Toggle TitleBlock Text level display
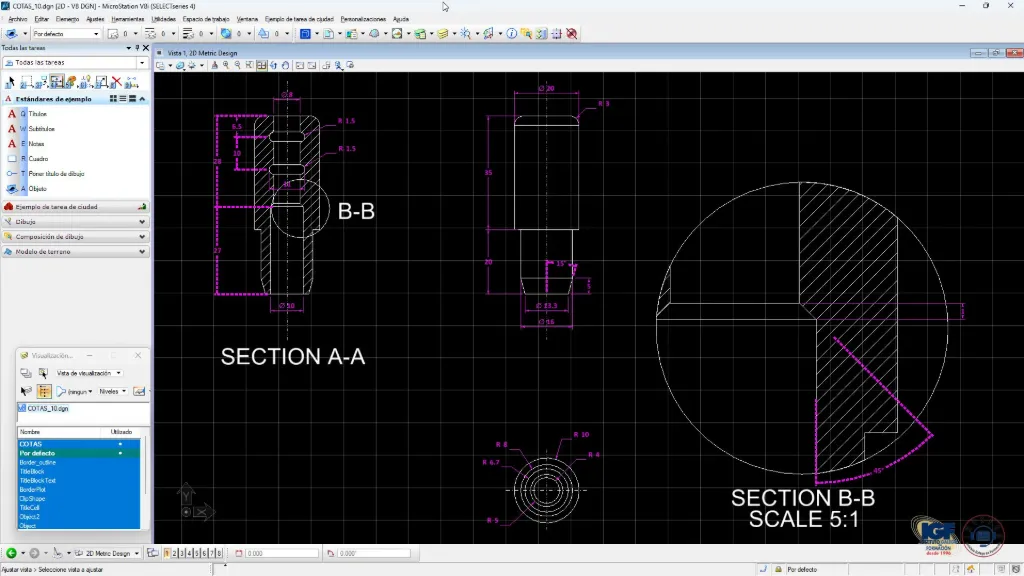Viewport: 1024px width, 576px height. [x=78, y=481]
